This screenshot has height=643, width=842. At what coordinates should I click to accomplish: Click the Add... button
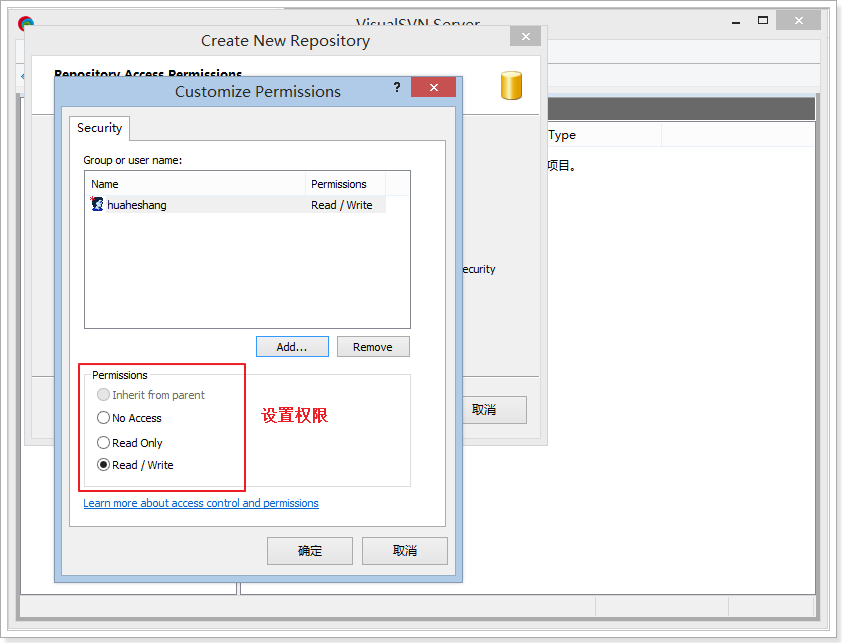pos(292,347)
